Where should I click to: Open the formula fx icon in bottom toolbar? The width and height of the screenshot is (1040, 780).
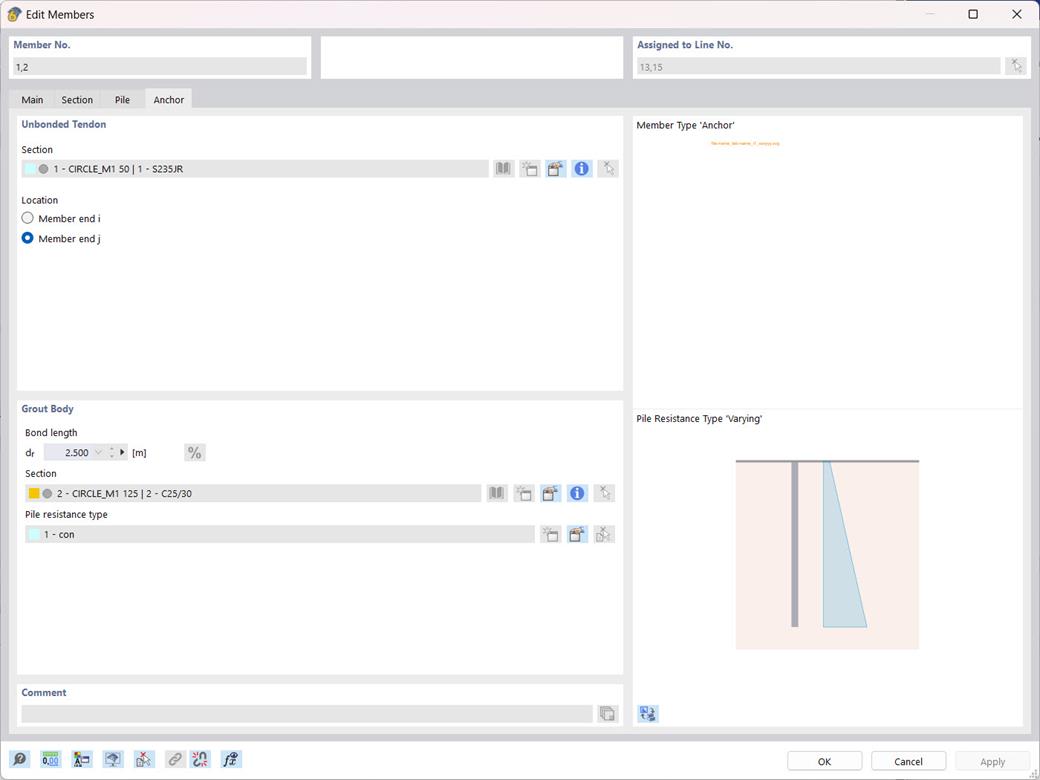click(231, 759)
